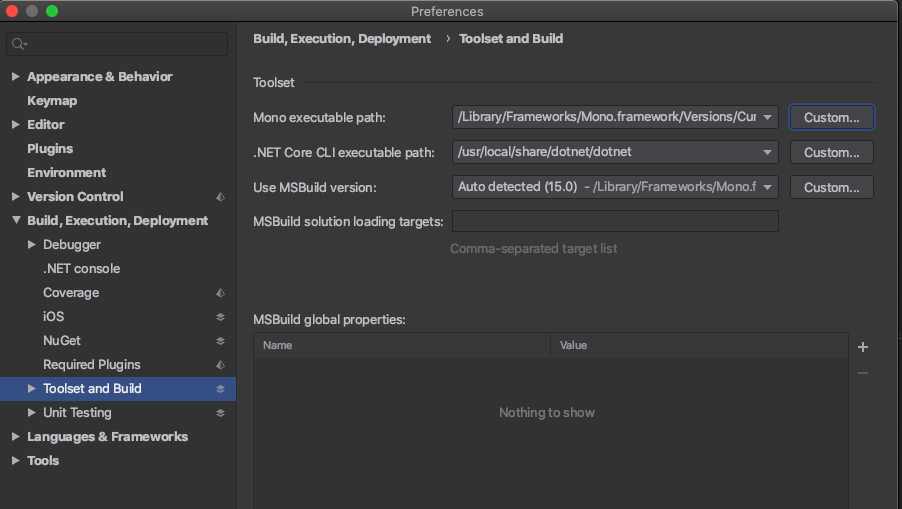
Task: Click the icon beside Coverage
Action: [221, 293]
